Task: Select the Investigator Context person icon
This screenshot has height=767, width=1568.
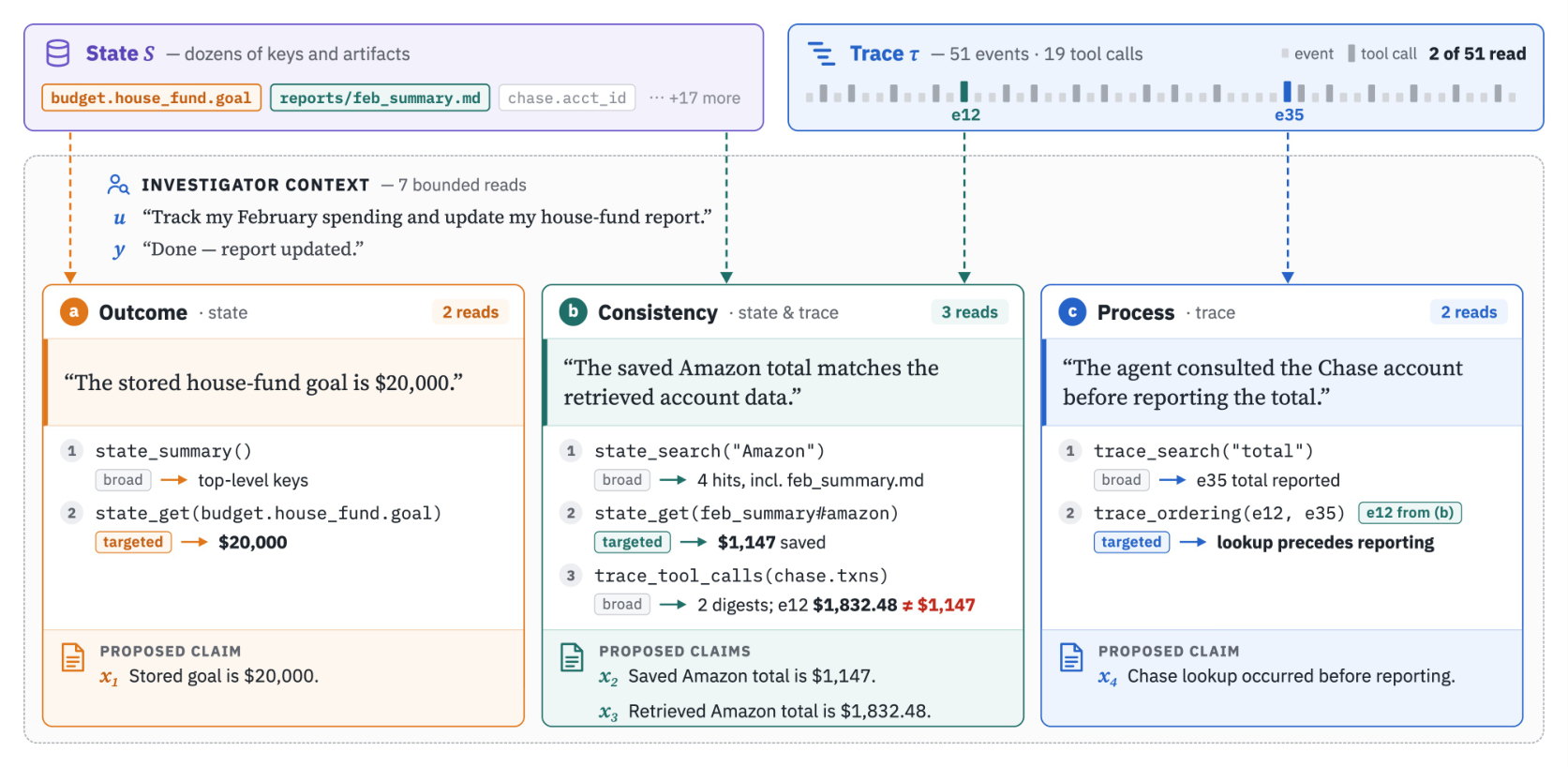Action: (x=118, y=184)
